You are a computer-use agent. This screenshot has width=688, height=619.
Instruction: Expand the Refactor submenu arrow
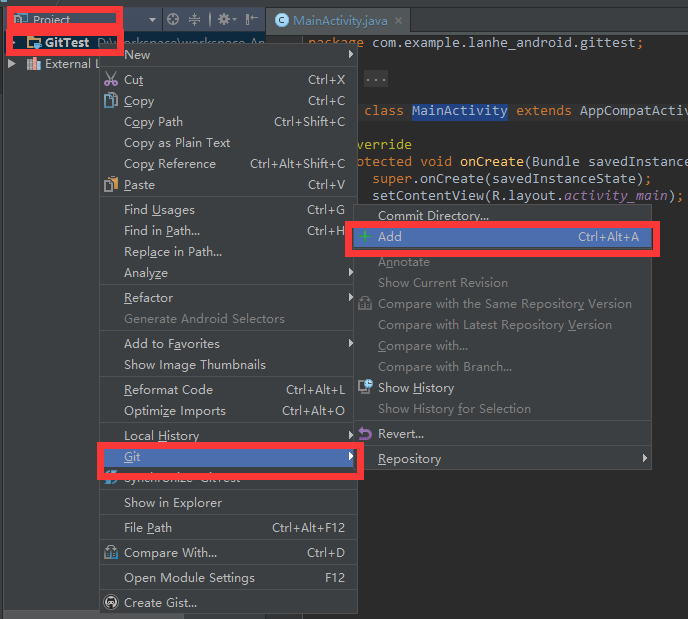coord(351,297)
